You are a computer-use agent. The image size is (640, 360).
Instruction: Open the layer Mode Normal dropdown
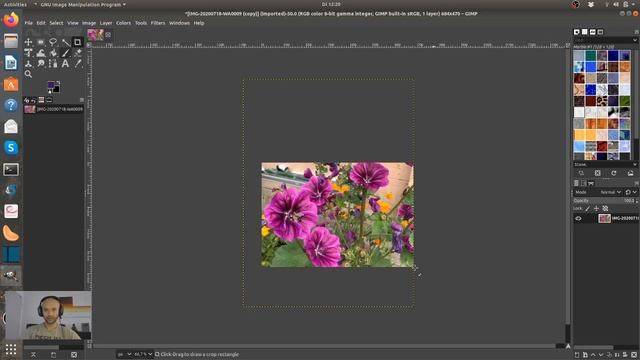coord(610,192)
